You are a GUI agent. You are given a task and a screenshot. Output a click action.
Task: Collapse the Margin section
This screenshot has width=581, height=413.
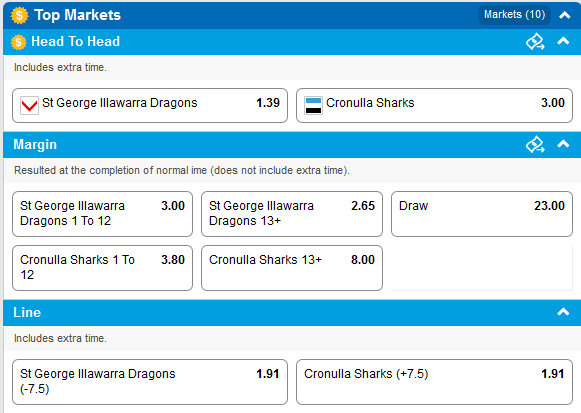pyautogui.click(x=563, y=144)
